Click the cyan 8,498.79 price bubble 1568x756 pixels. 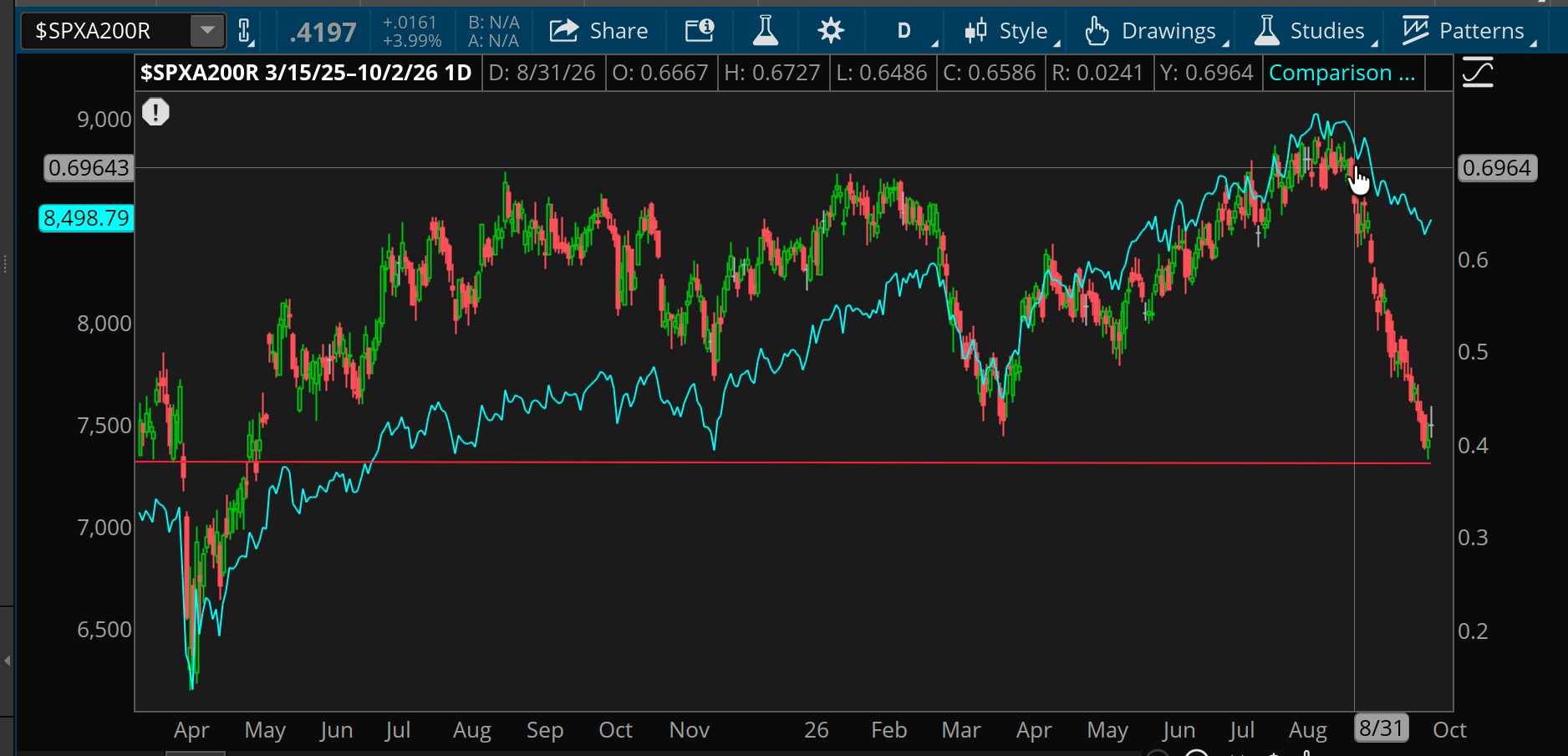click(x=86, y=218)
